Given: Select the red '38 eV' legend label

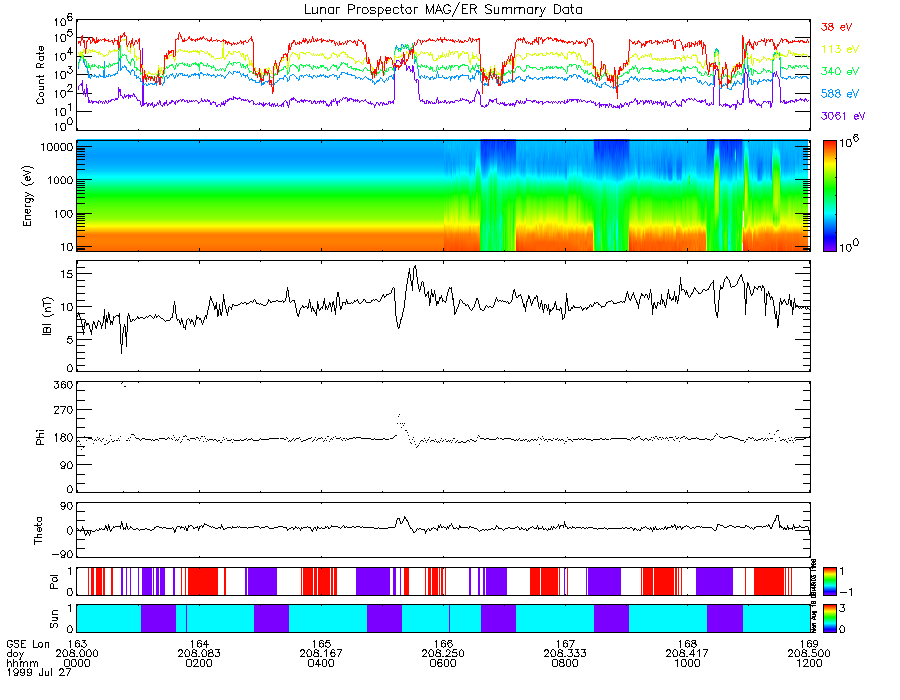Looking at the screenshot, I should [836, 27].
